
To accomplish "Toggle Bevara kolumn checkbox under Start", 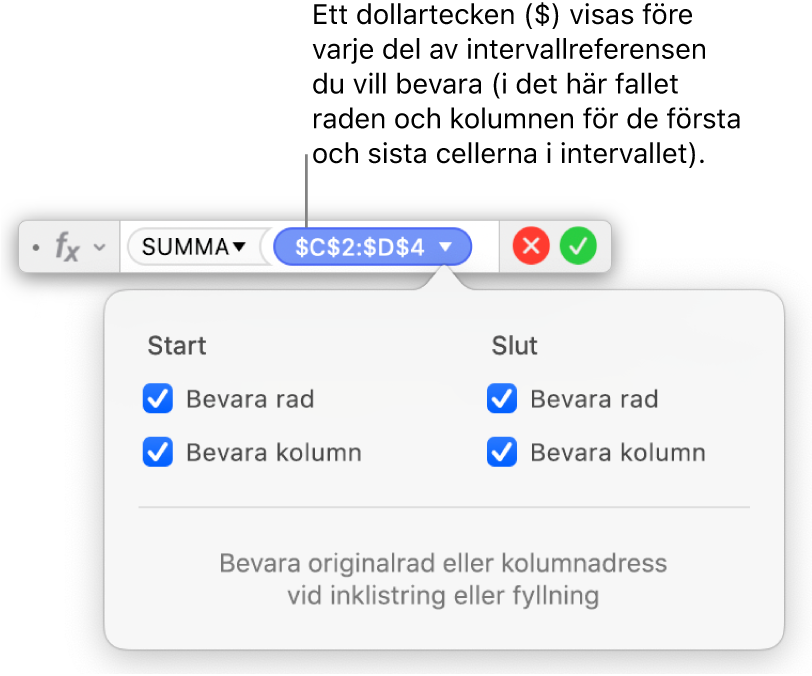I will click(158, 453).
